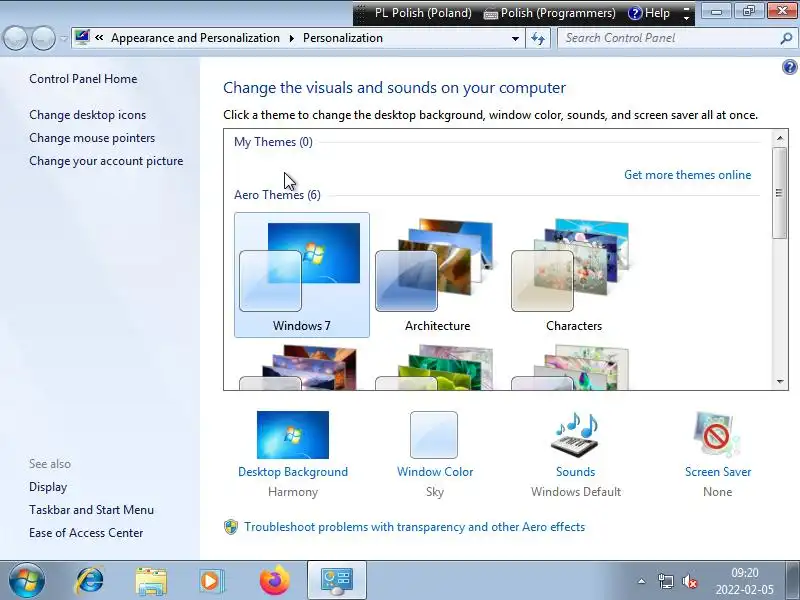This screenshot has height=600, width=800.
Task: Open the Window Color swatch icon
Action: tap(434, 435)
